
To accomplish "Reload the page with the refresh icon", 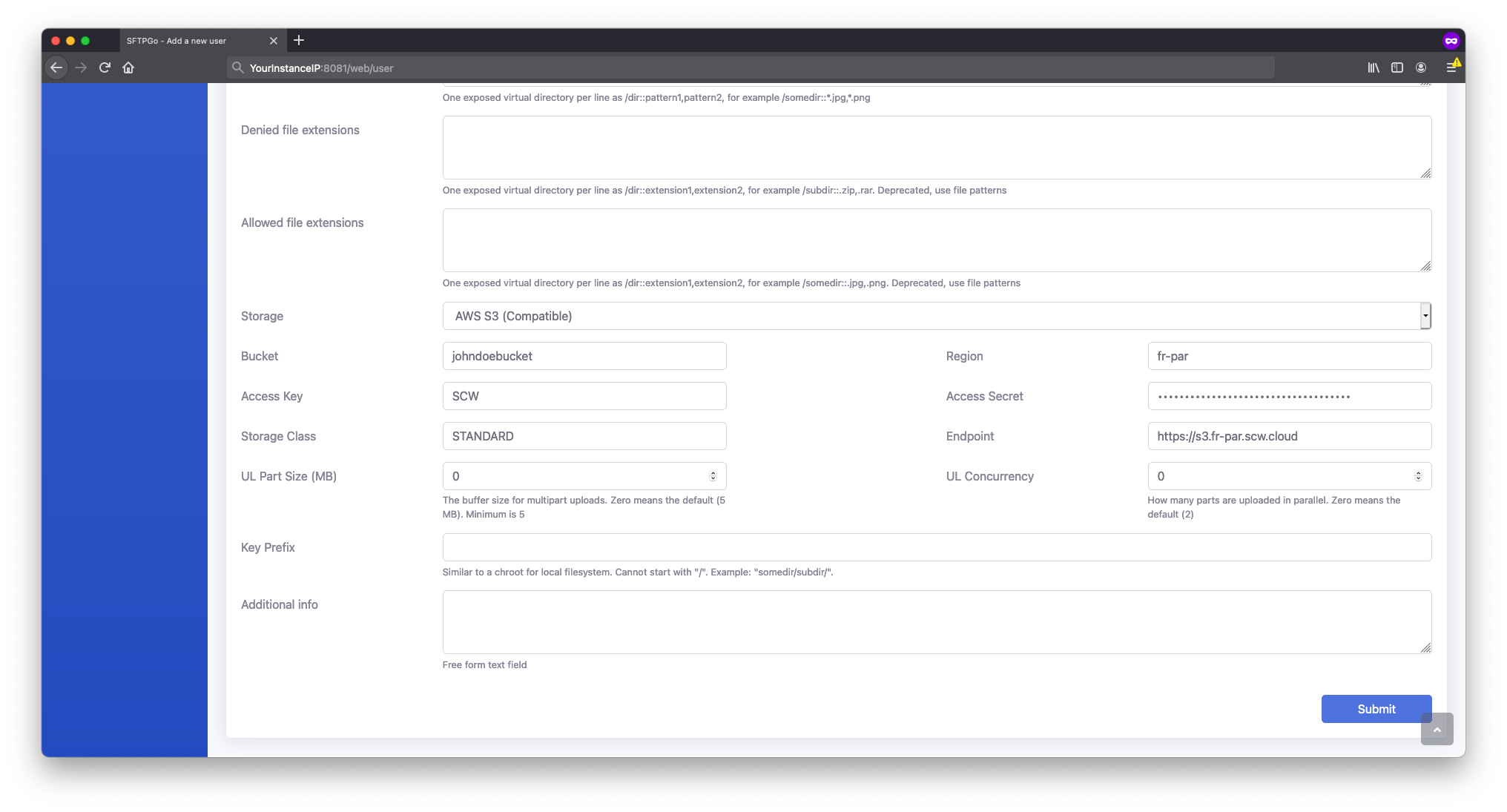I will pos(105,67).
